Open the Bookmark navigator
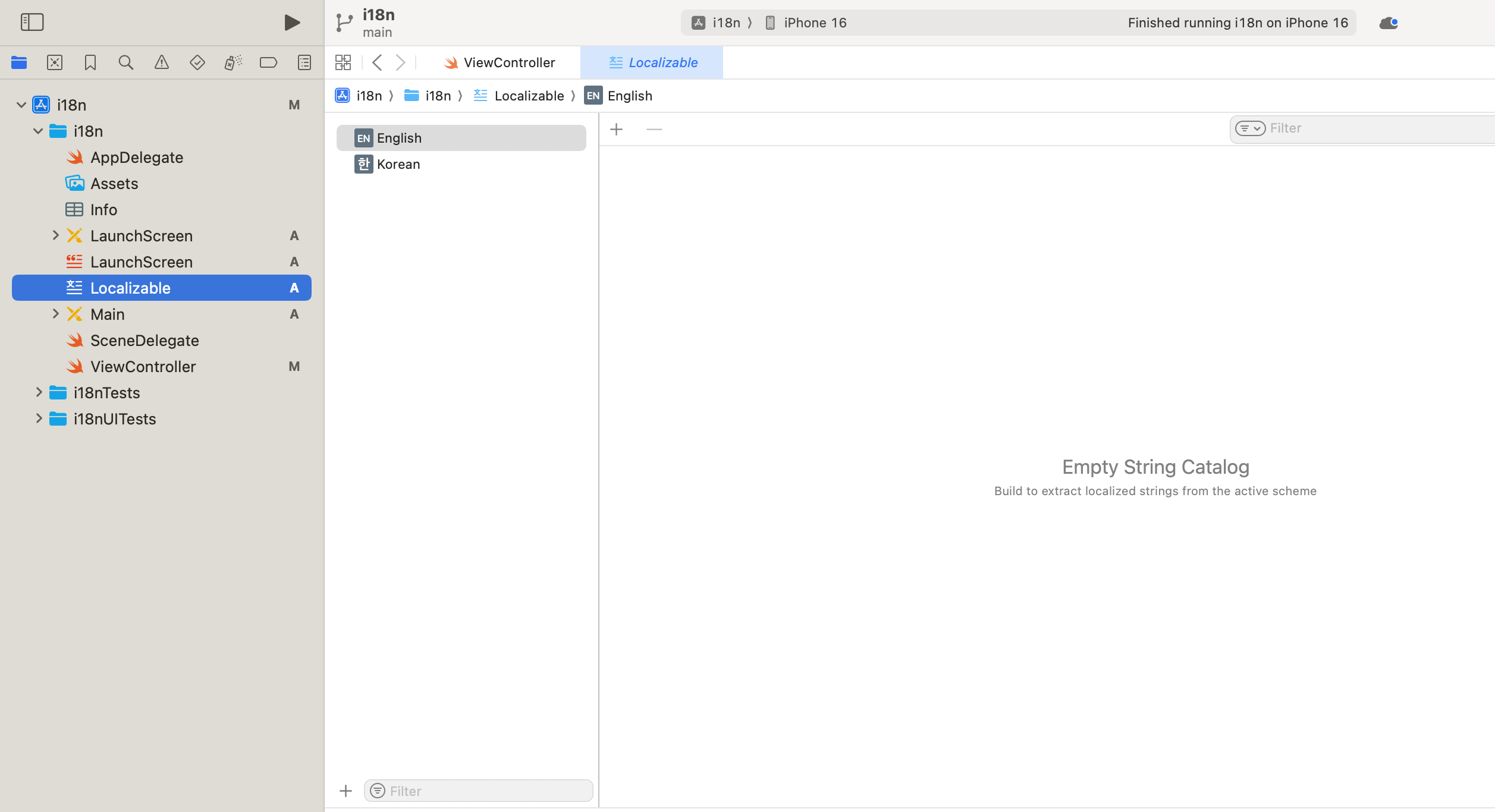This screenshot has width=1495, height=812. (90, 62)
